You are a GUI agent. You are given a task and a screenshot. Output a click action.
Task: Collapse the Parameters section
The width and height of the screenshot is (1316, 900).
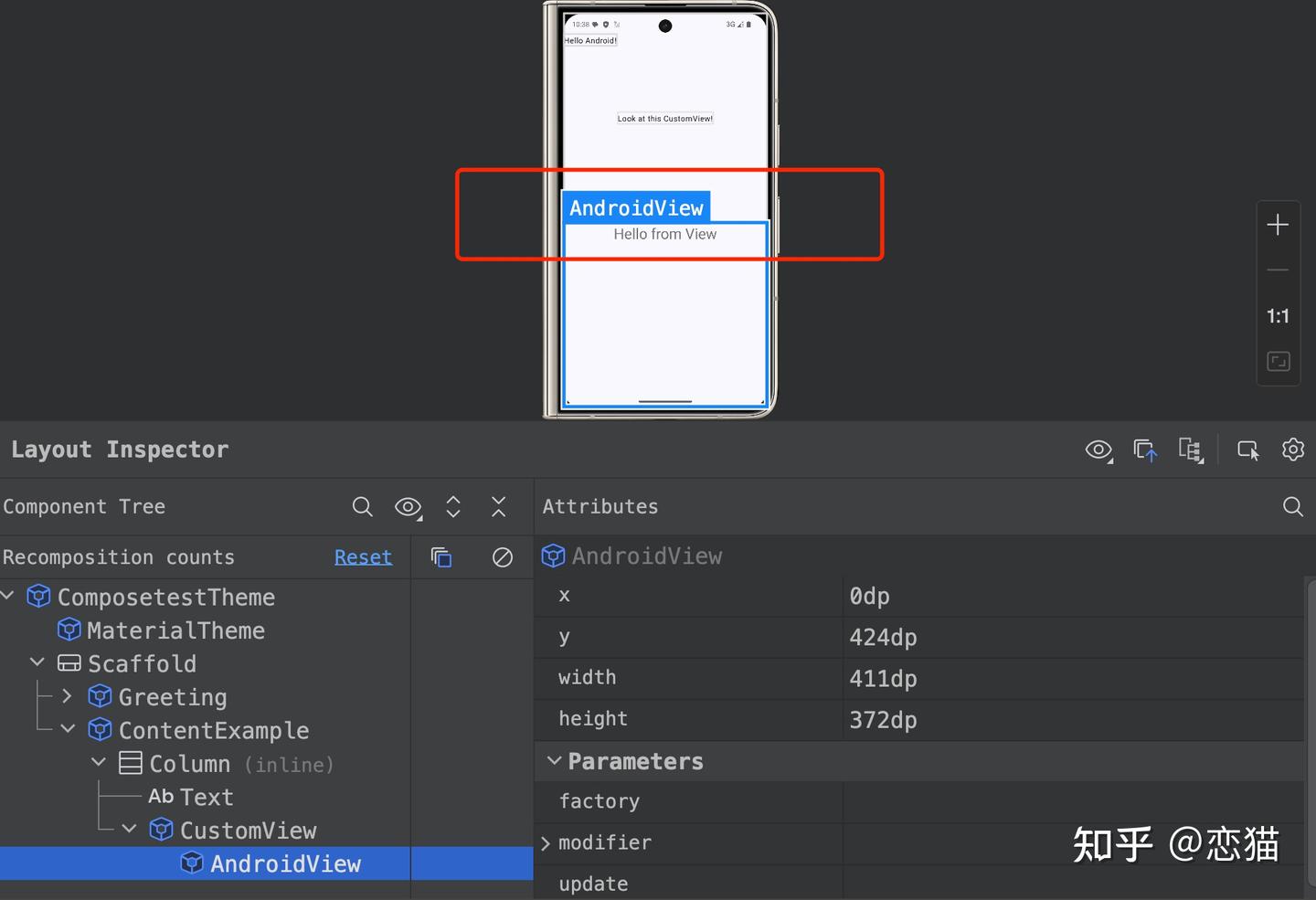point(554,761)
